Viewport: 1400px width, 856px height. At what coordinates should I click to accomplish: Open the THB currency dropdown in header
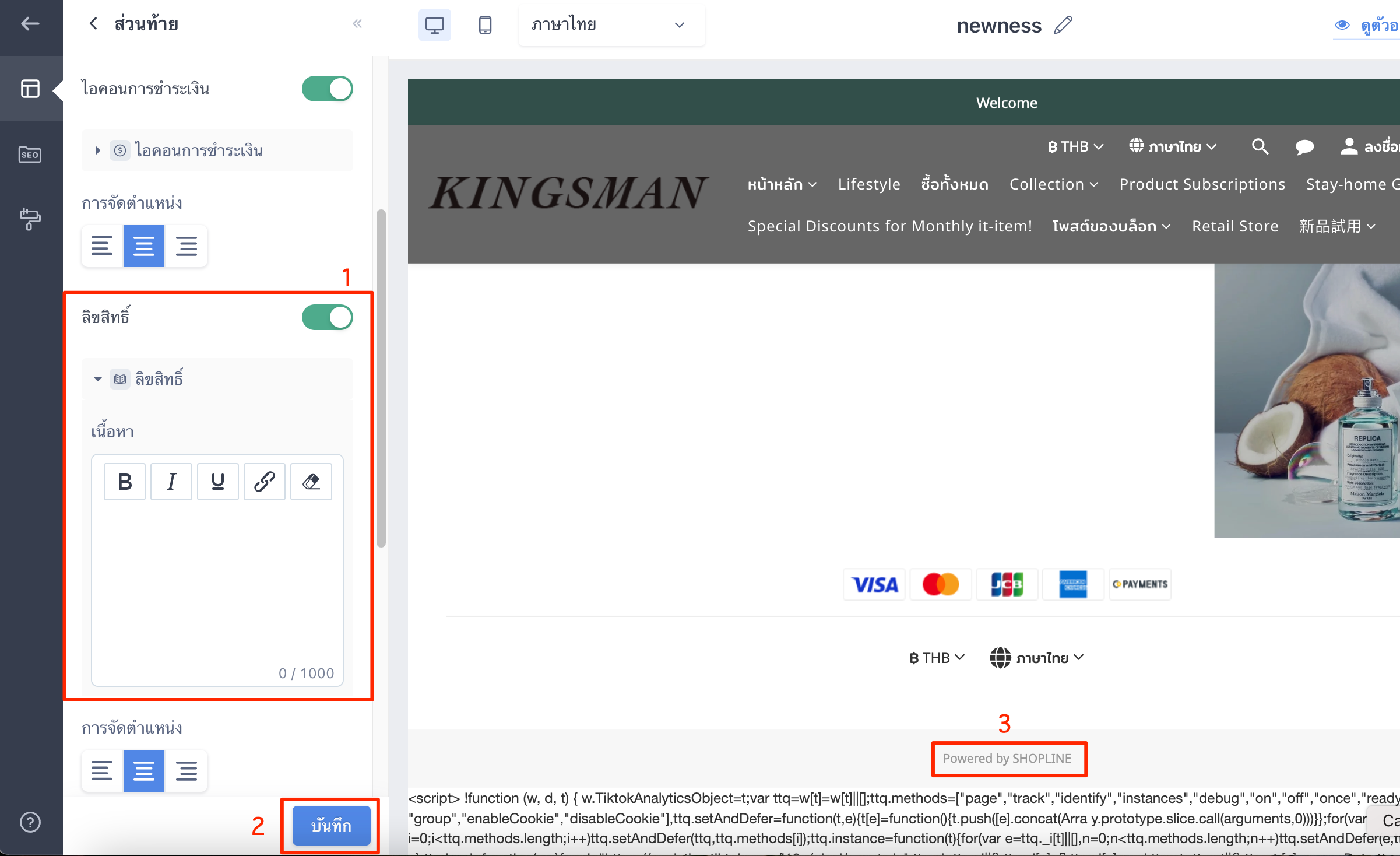tap(1075, 146)
